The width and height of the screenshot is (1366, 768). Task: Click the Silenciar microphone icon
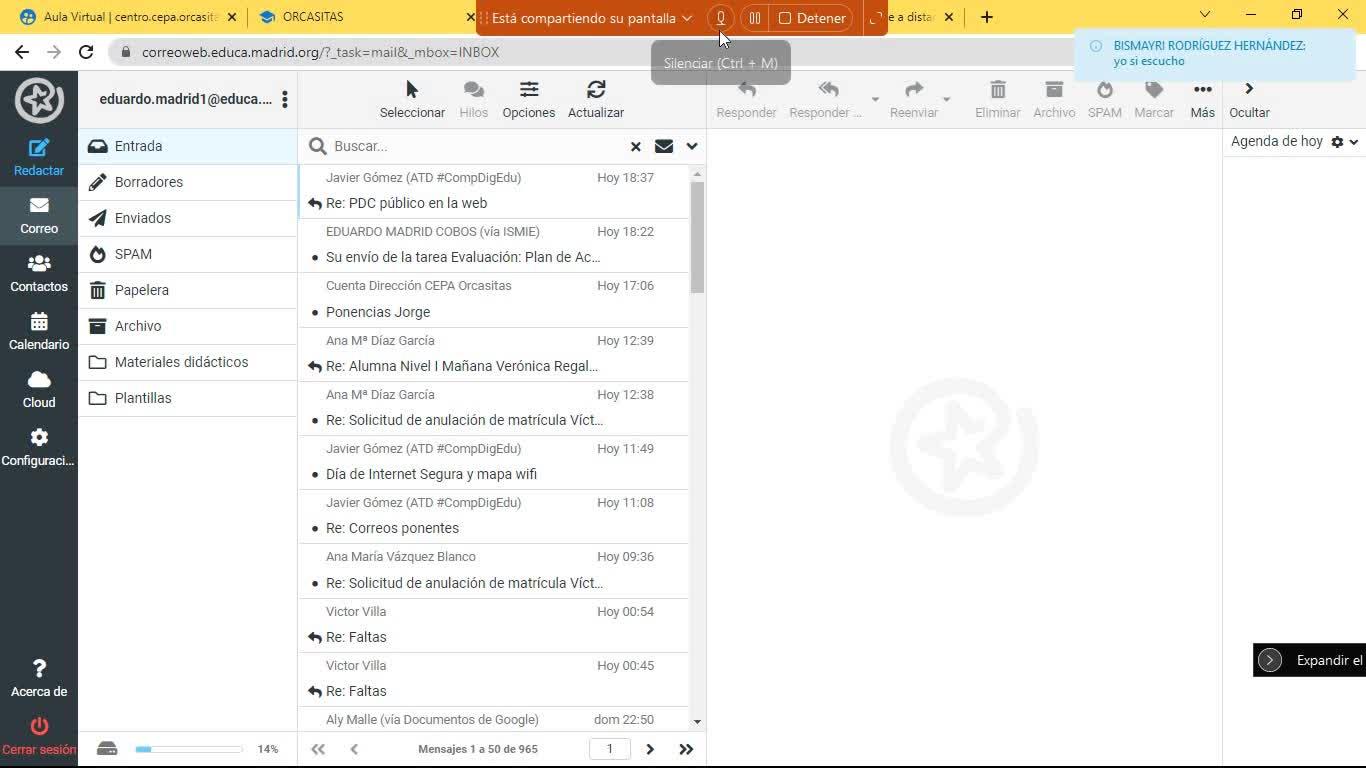(x=720, y=18)
